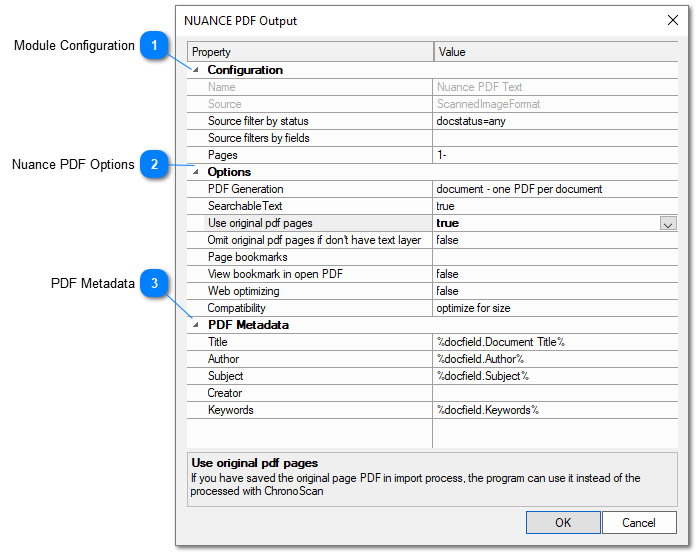The height and width of the screenshot is (555, 698).
Task: Click the Cancel button
Action: [x=639, y=523]
